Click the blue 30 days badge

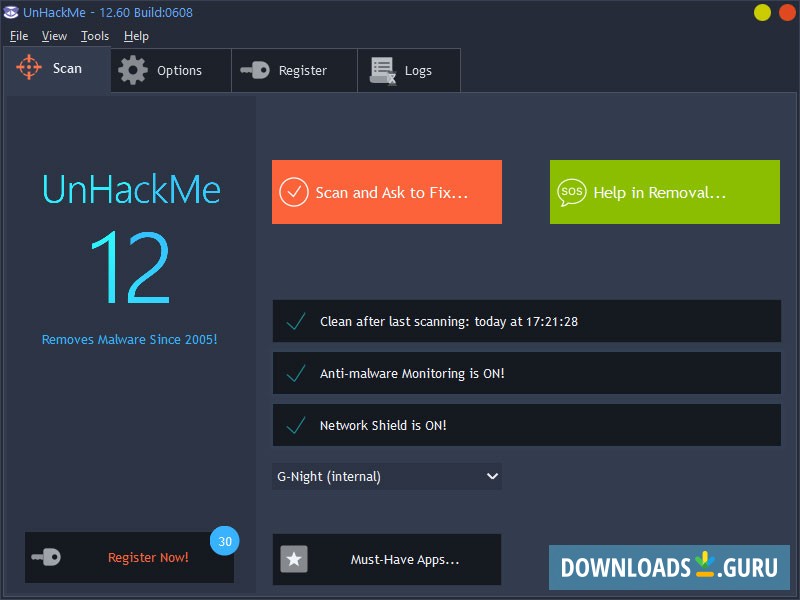(224, 541)
